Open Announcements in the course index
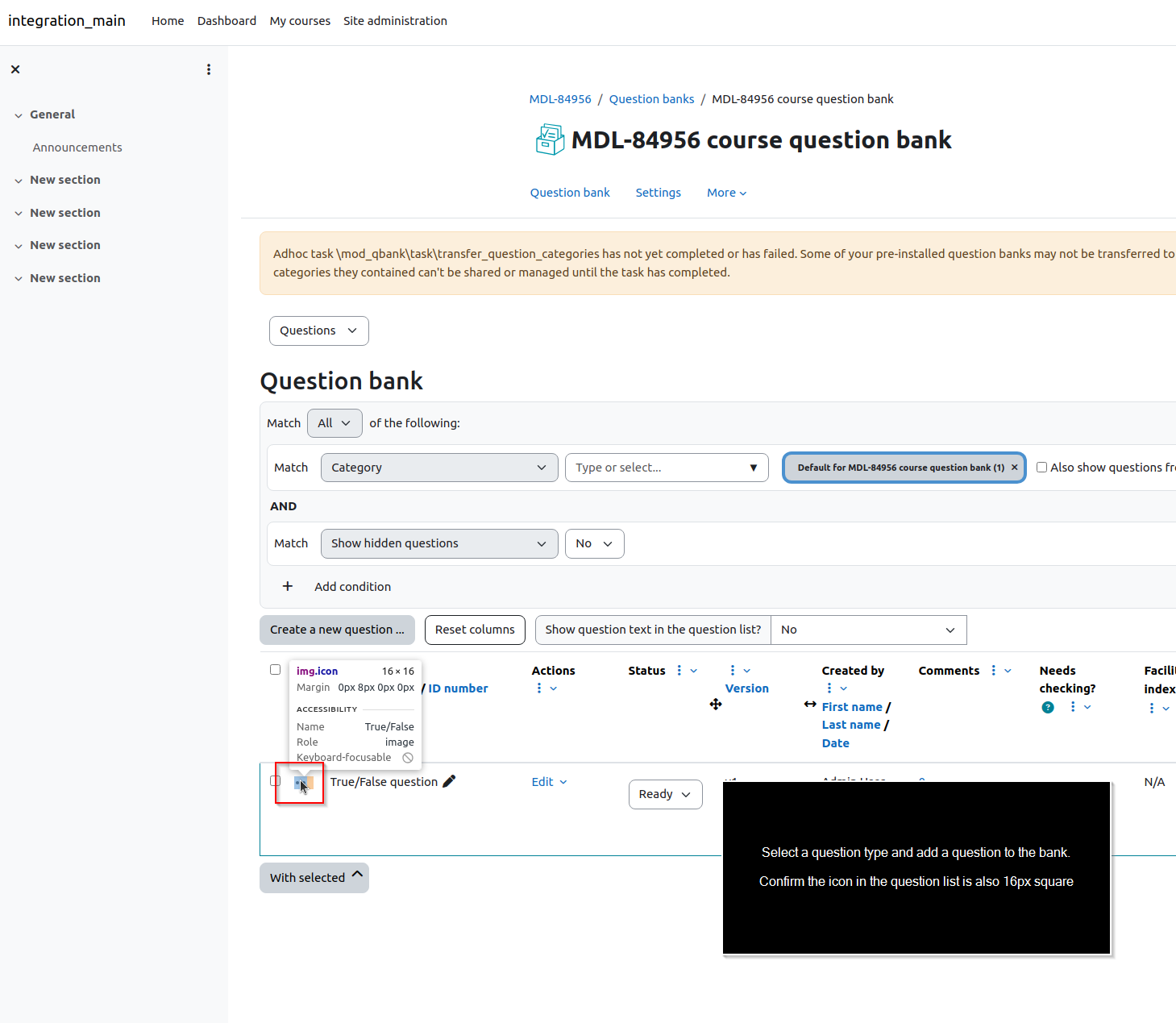This screenshot has width=1176, height=1023. click(77, 148)
